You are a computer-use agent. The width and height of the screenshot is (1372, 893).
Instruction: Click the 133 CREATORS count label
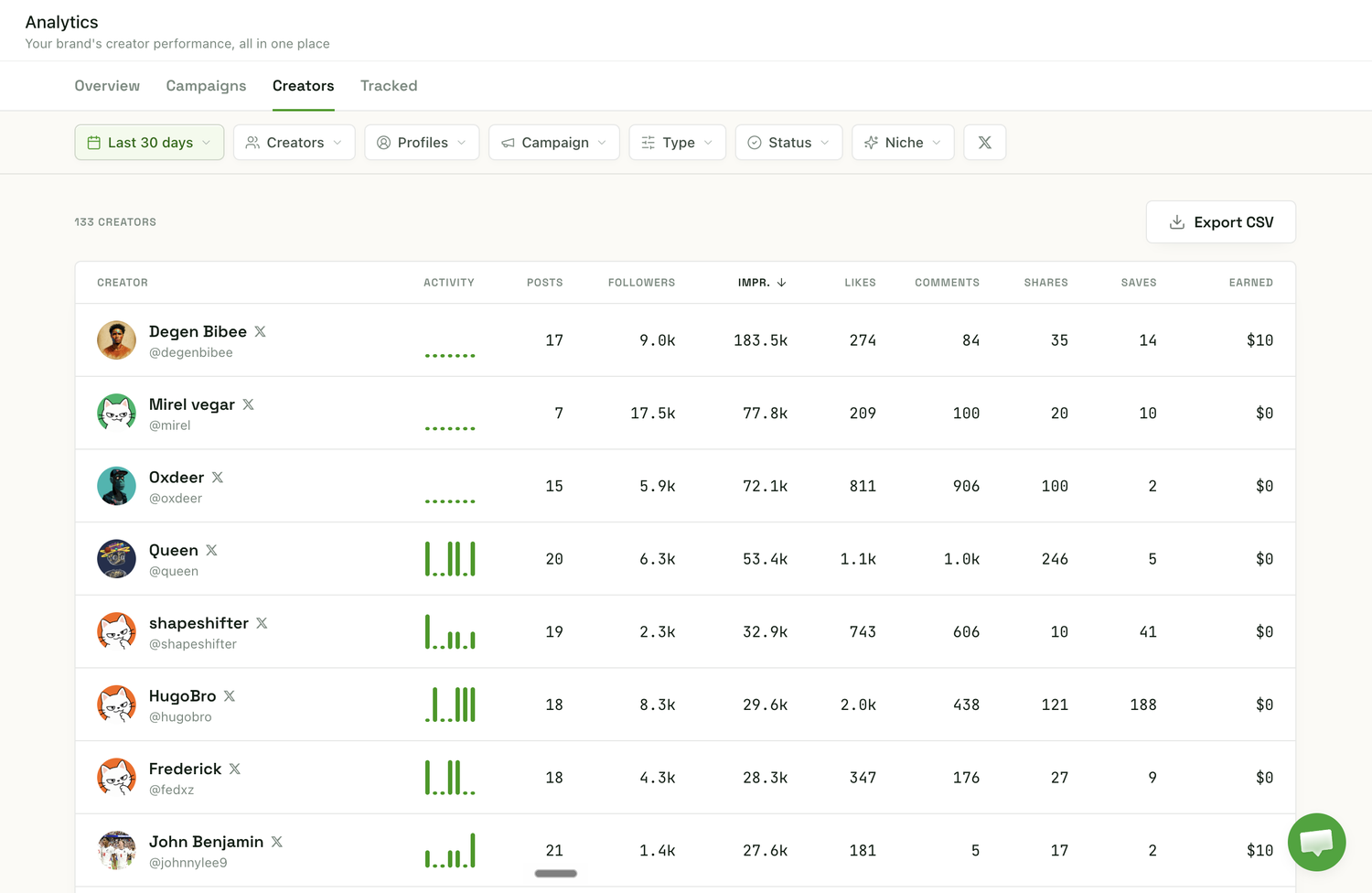(115, 222)
